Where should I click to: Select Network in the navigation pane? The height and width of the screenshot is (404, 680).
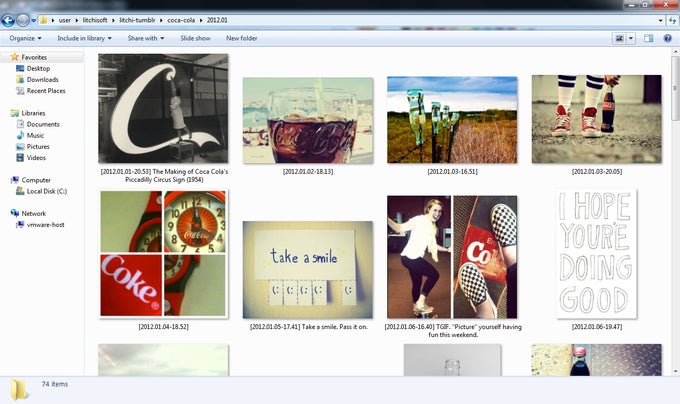coord(33,214)
